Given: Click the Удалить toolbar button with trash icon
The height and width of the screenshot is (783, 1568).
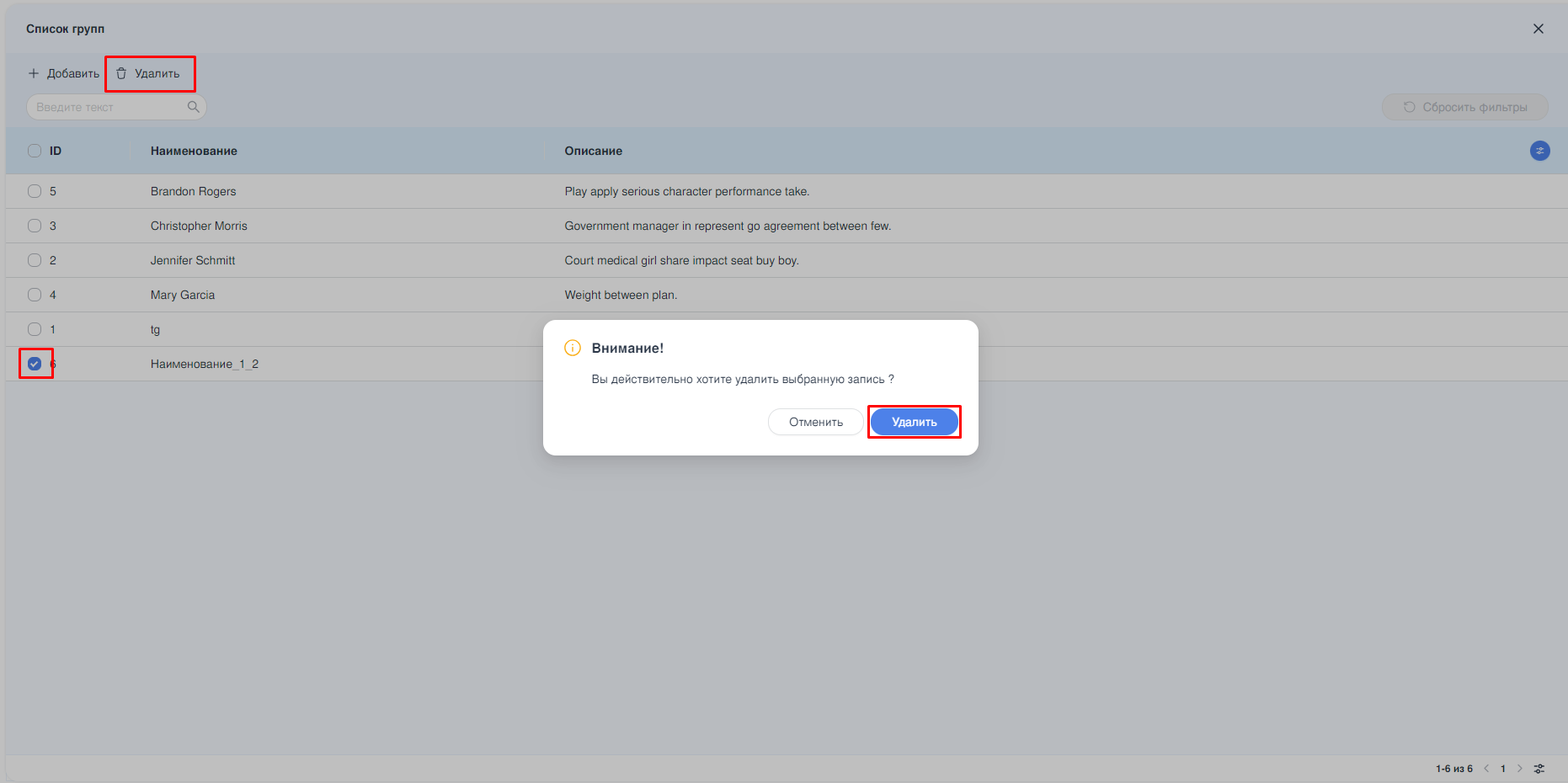Looking at the screenshot, I should (149, 74).
